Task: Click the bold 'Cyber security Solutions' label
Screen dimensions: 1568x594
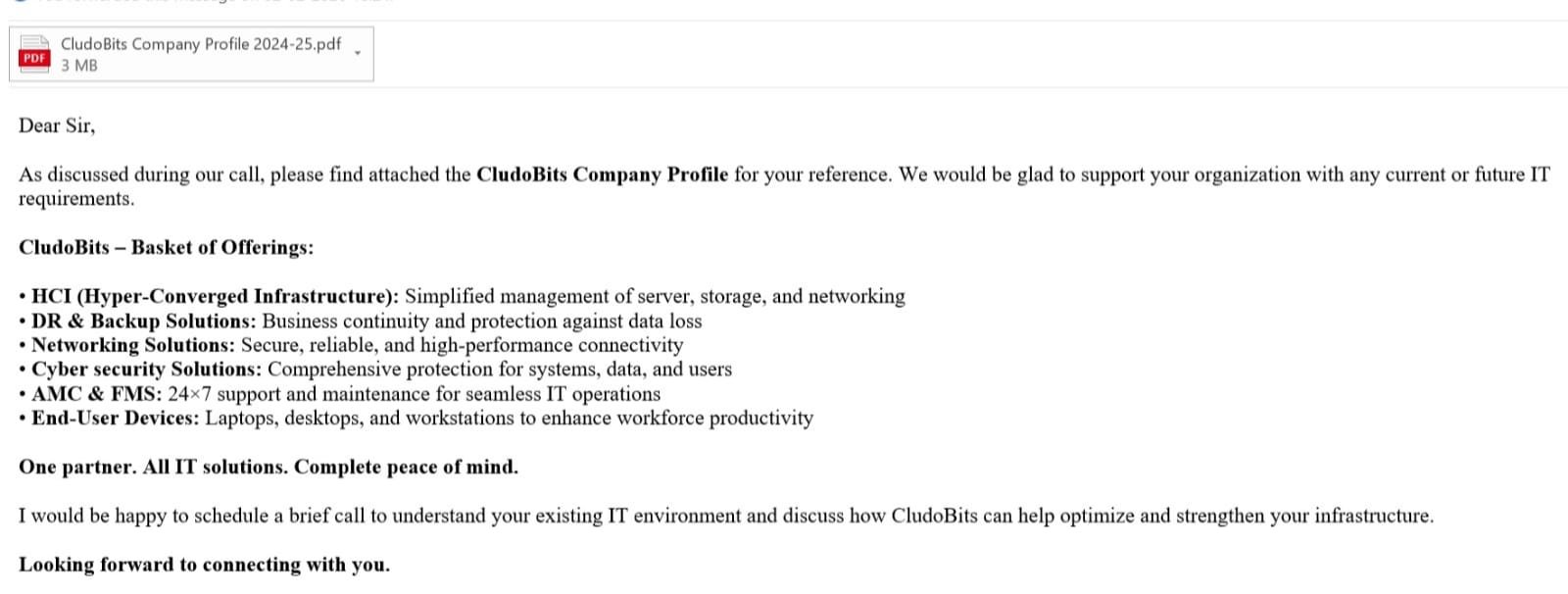Action: pyautogui.click(x=146, y=370)
